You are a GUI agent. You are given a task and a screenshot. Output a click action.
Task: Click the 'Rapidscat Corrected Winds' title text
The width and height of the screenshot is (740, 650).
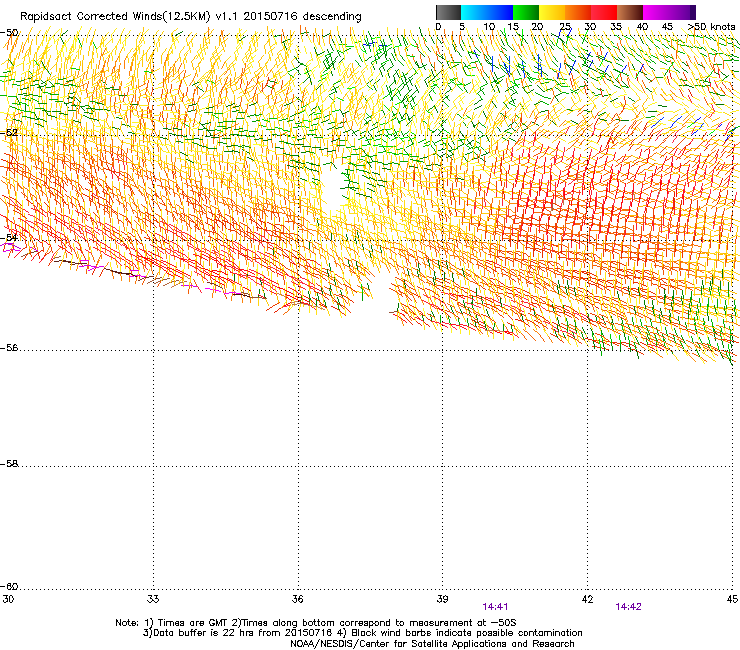tap(94, 16)
